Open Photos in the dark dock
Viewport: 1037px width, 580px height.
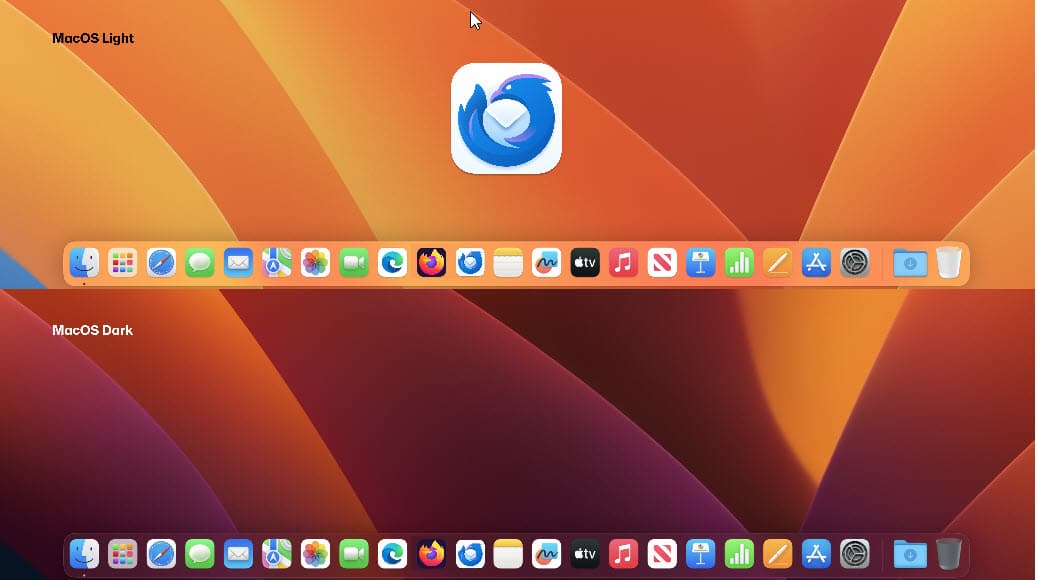click(315, 554)
